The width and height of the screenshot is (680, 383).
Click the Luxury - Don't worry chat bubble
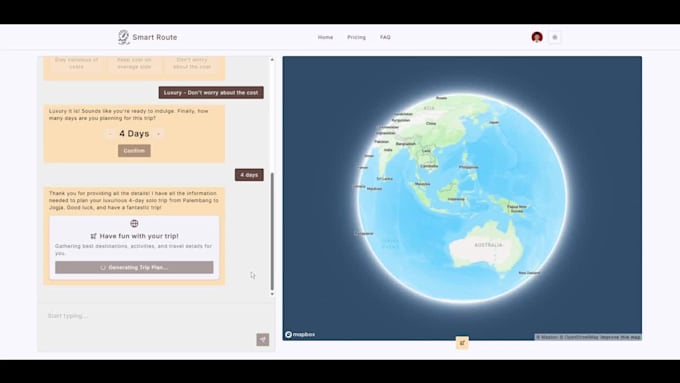[211, 92]
